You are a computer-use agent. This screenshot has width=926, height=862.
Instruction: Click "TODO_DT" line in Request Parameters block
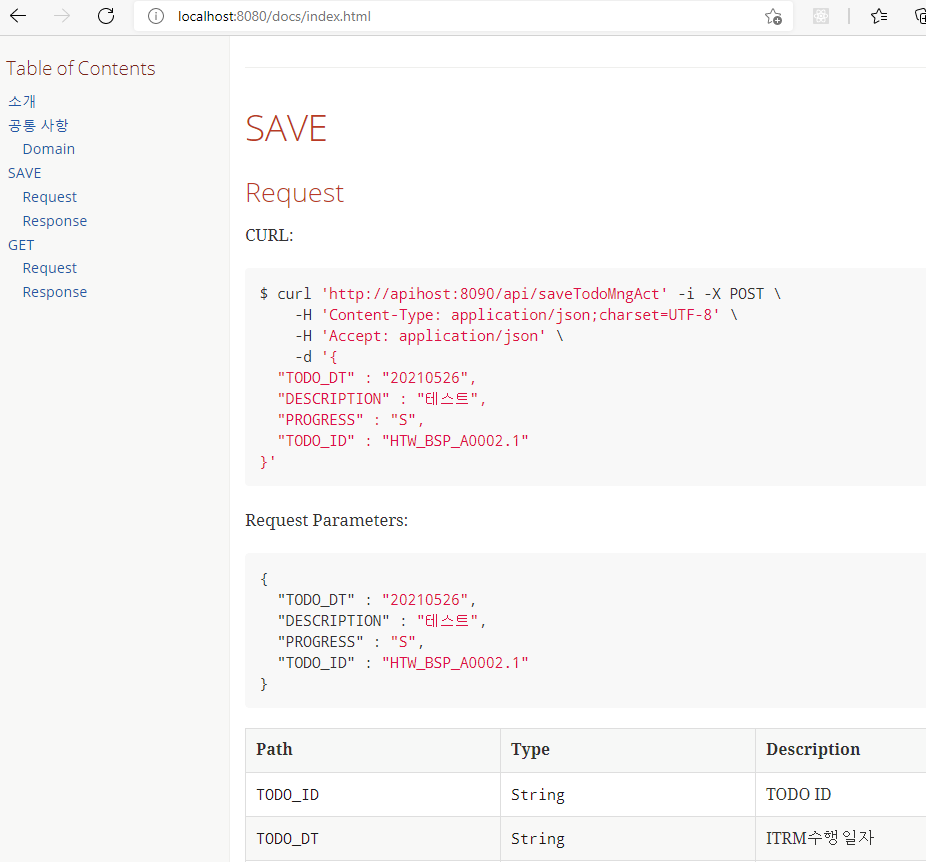377,600
